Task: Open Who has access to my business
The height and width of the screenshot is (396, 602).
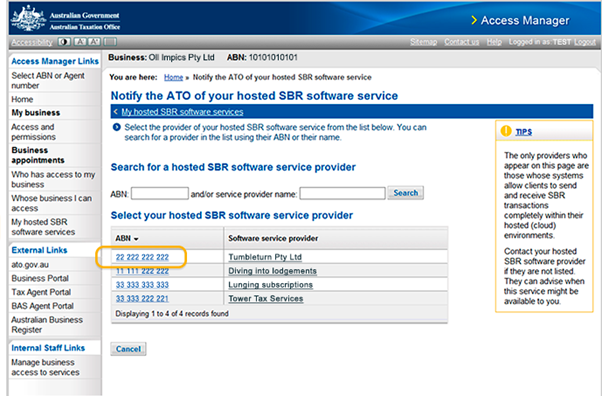Action: (x=53, y=179)
